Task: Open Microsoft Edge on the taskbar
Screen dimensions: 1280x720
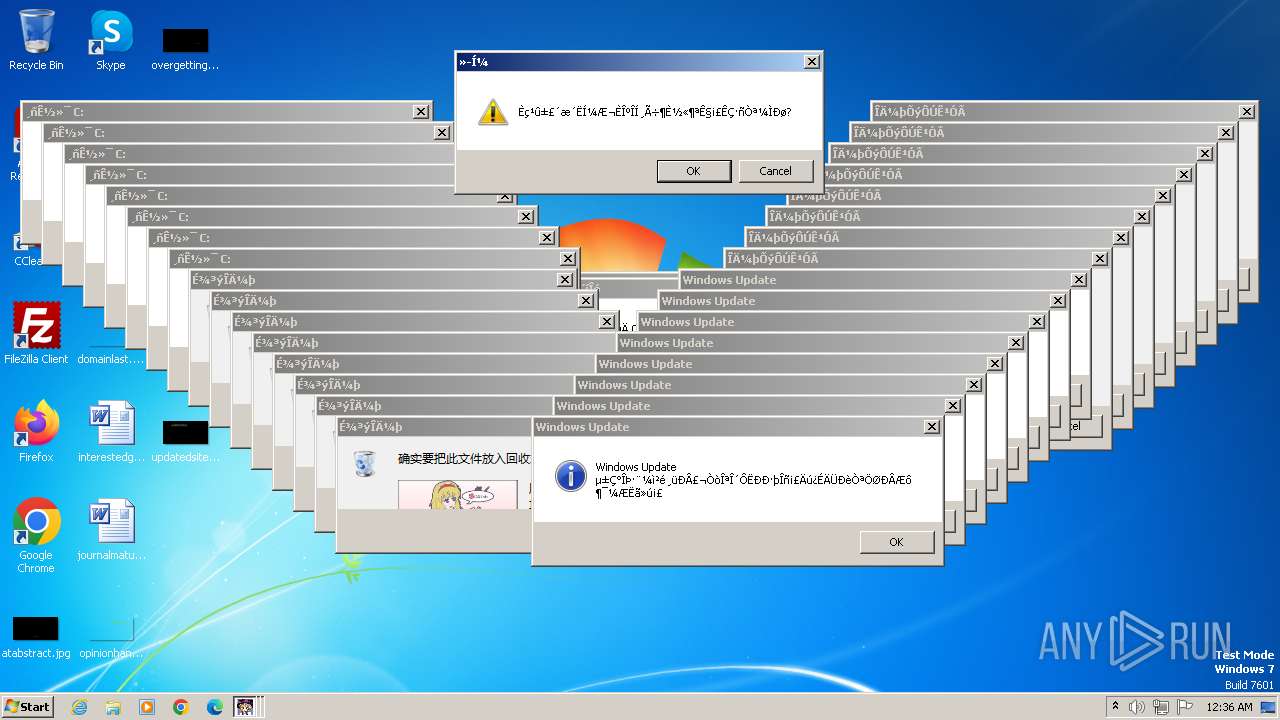Action: point(215,707)
